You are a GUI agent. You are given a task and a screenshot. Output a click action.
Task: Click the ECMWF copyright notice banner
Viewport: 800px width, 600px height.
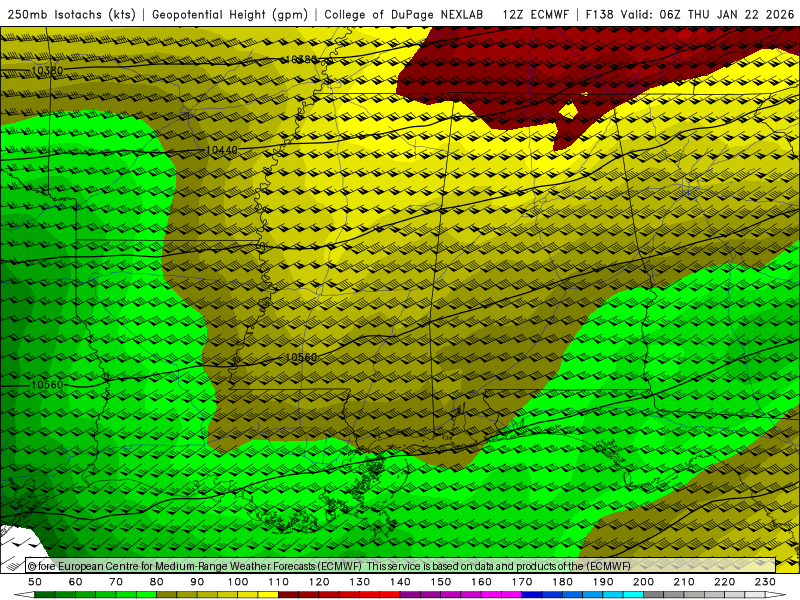pos(401,566)
